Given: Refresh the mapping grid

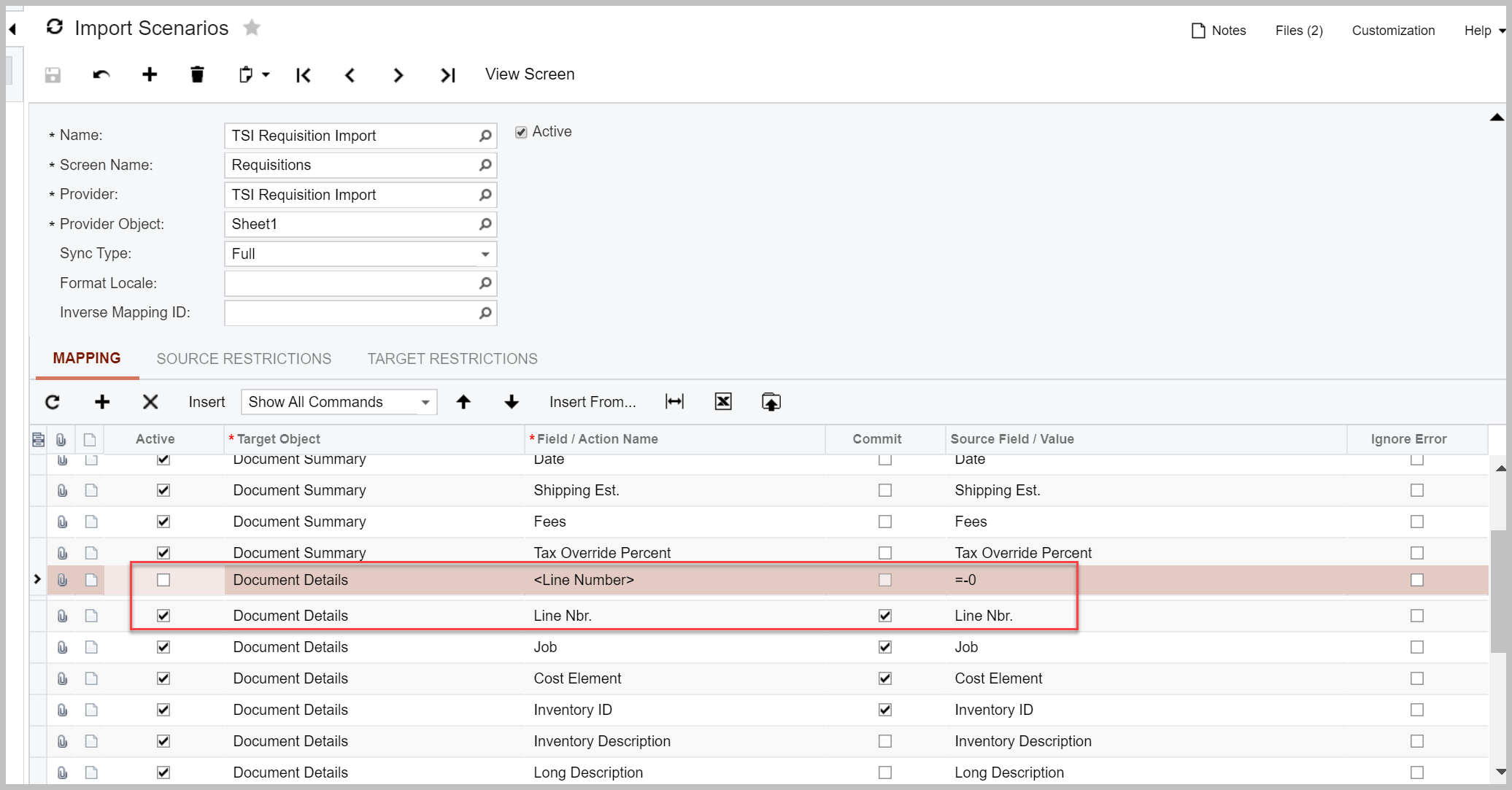Looking at the screenshot, I should 53,402.
